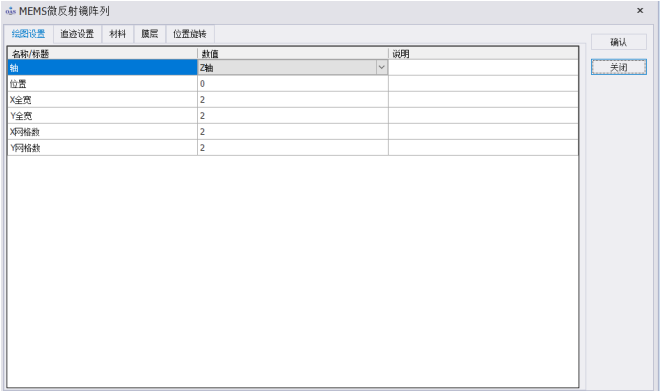The height and width of the screenshot is (392, 663).
Task: Go to the 膜层 tab
Action: (x=150, y=34)
